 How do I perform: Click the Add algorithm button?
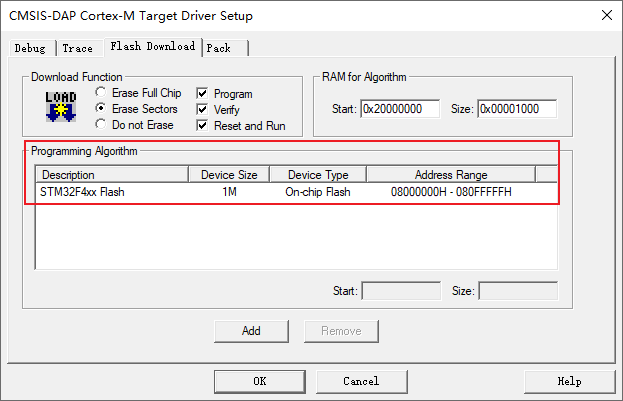tap(251, 331)
